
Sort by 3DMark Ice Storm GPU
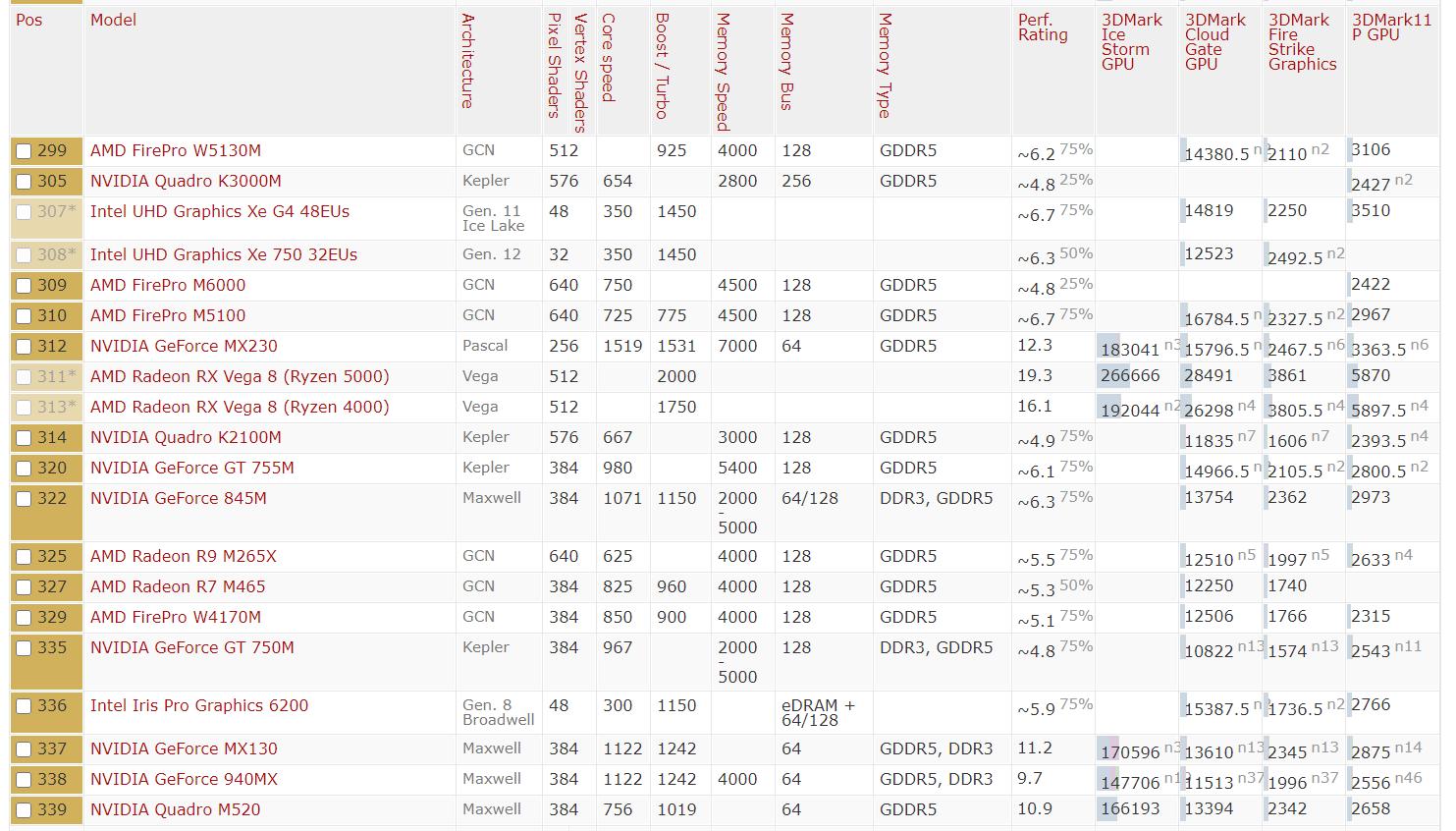click(x=1132, y=41)
